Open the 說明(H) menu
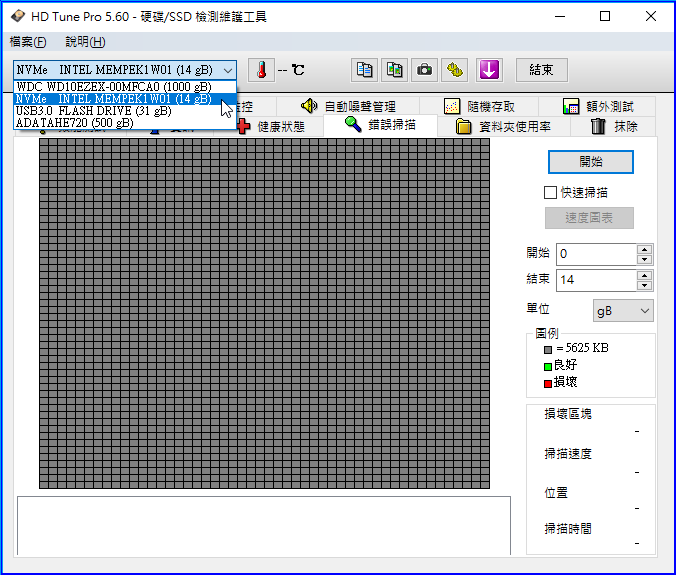The width and height of the screenshot is (676, 575). pos(85,42)
